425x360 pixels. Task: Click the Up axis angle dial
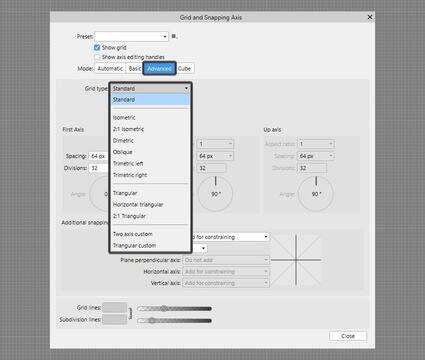click(x=316, y=194)
